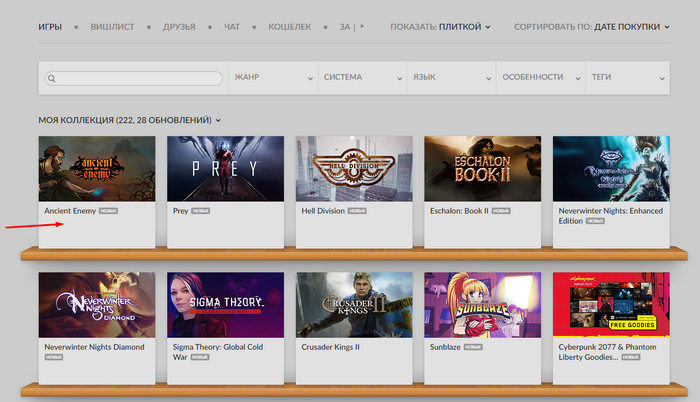Image resolution: width=700 pixels, height=402 pixels.
Task: Click the Crusader Kings II title
Action: coord(330,347)
